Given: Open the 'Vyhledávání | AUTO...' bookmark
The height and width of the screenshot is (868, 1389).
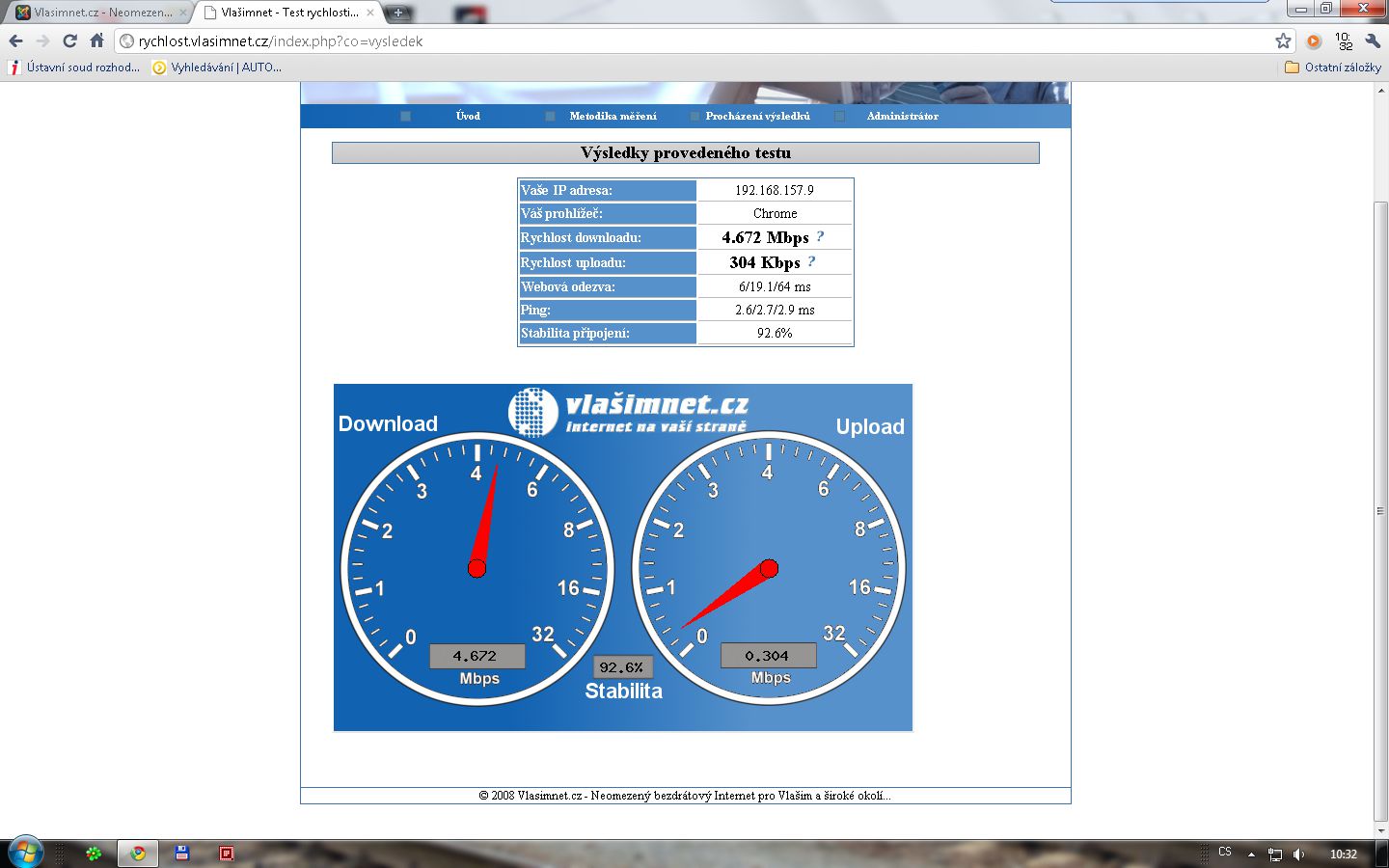Looking at the screenshot, I should point(218,68).
